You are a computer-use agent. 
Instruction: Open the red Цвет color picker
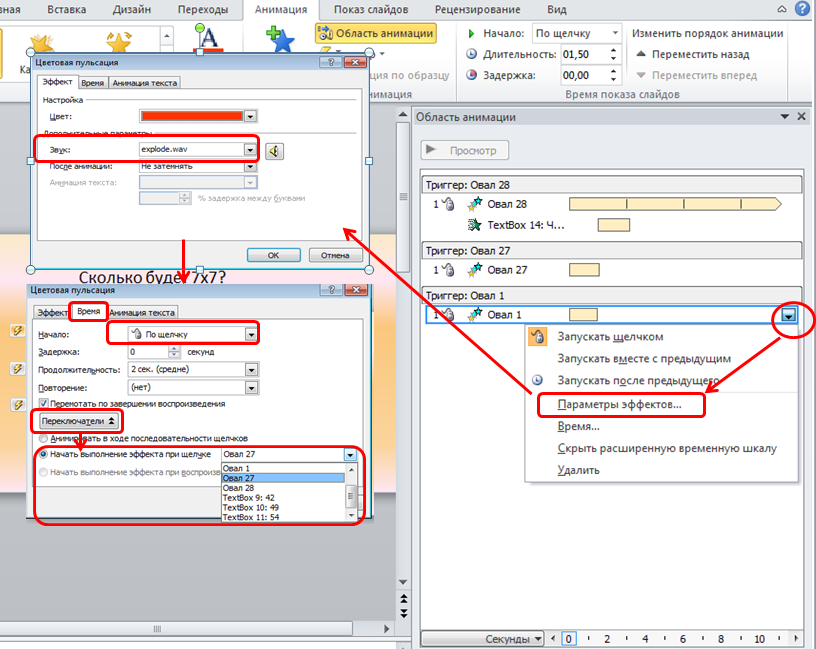[x=250, y=117]
